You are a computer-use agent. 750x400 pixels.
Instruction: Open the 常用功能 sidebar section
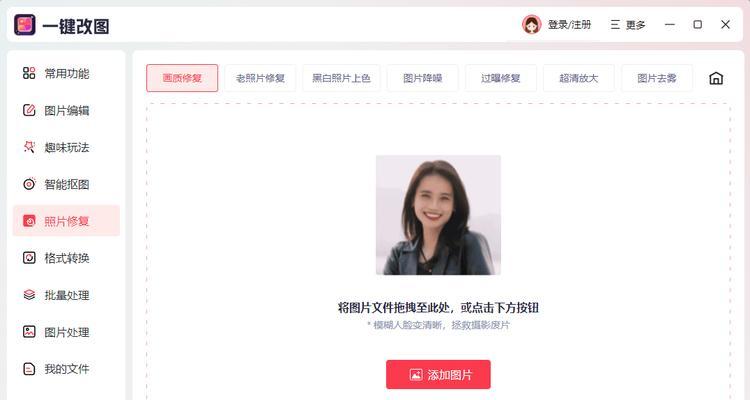coord(66,73)
